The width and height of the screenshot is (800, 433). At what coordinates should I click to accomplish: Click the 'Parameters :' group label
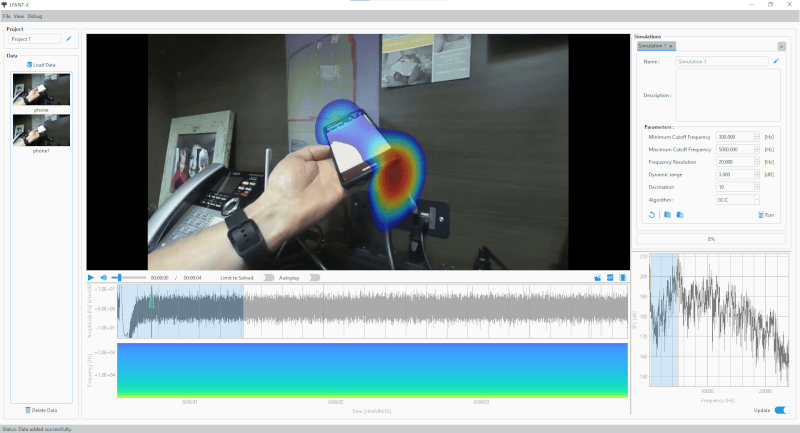[659, 127]
